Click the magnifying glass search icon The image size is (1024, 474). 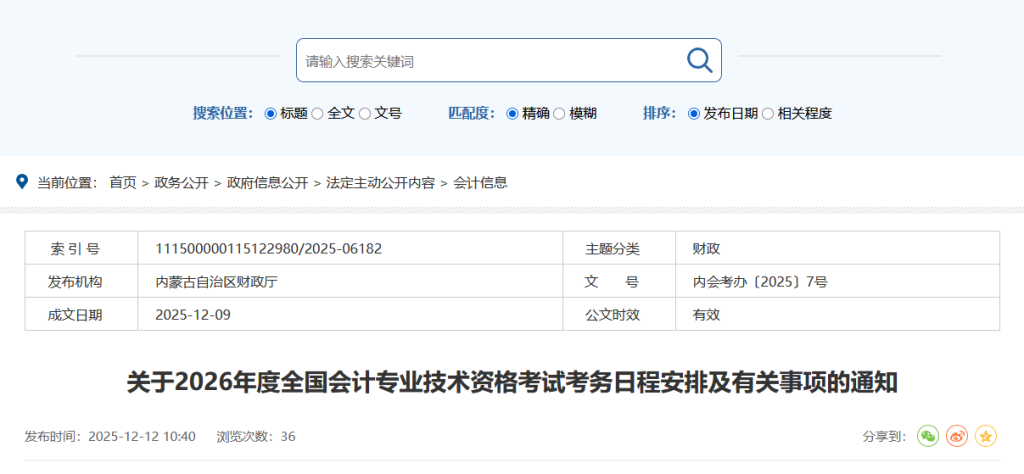pos(699,60)
